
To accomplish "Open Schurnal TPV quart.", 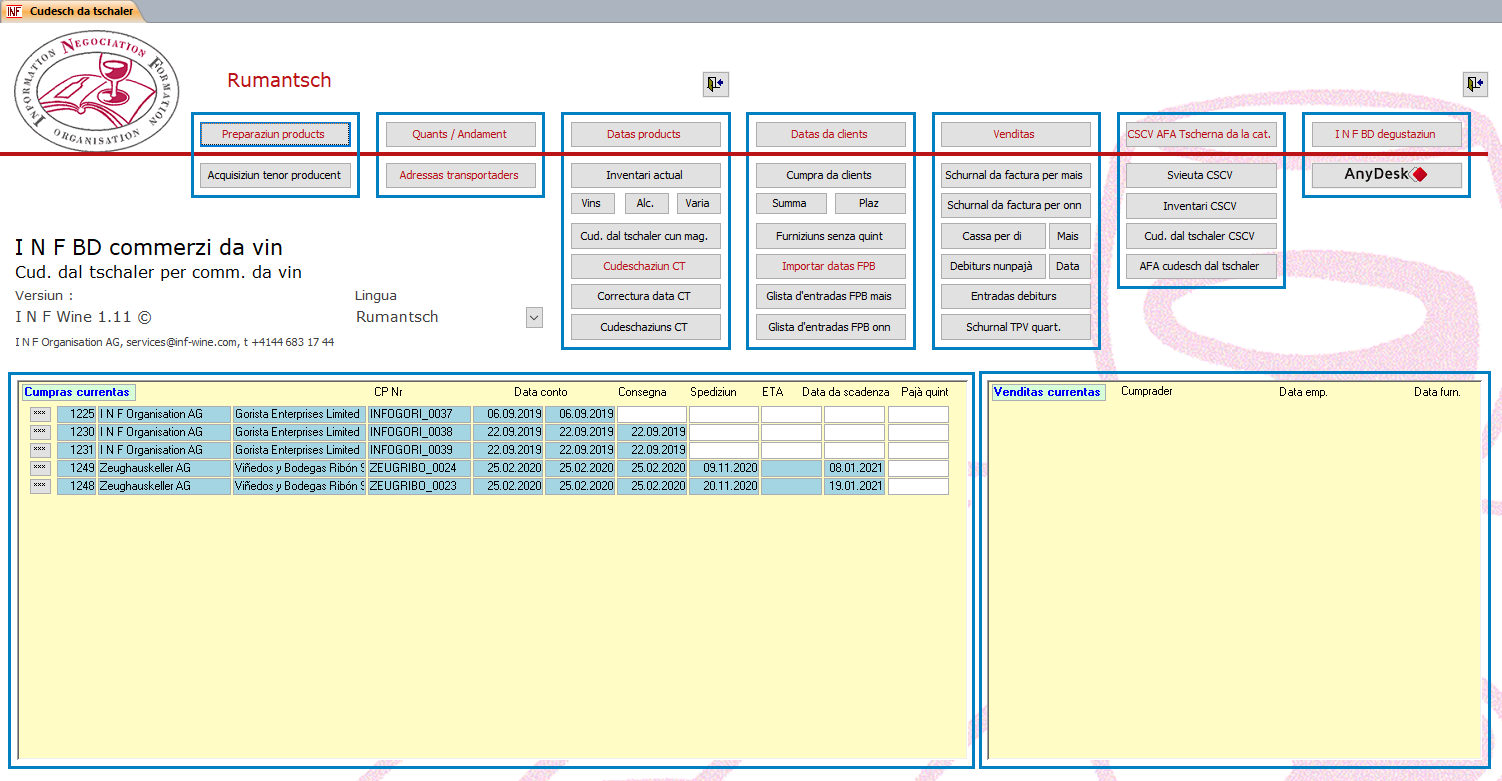I will [x=1016, y=327].
